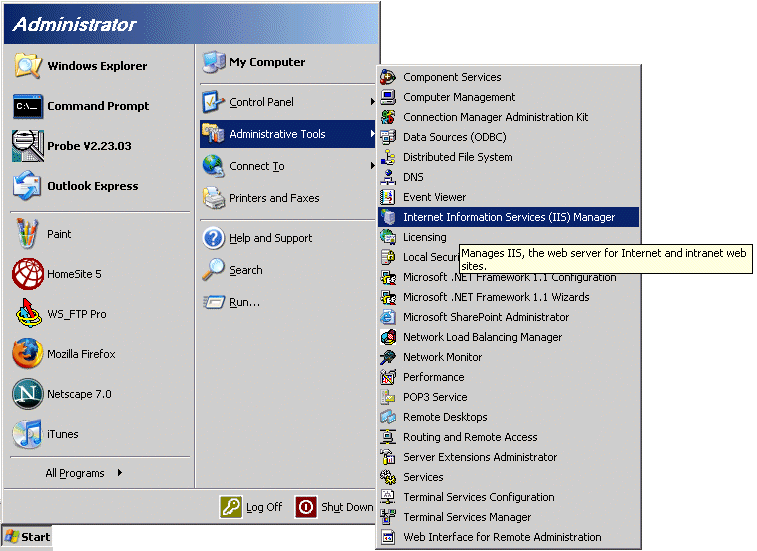Open Routing and Remote Access
This screenshot has height=551, width=757.
click(x=508, y=437)
